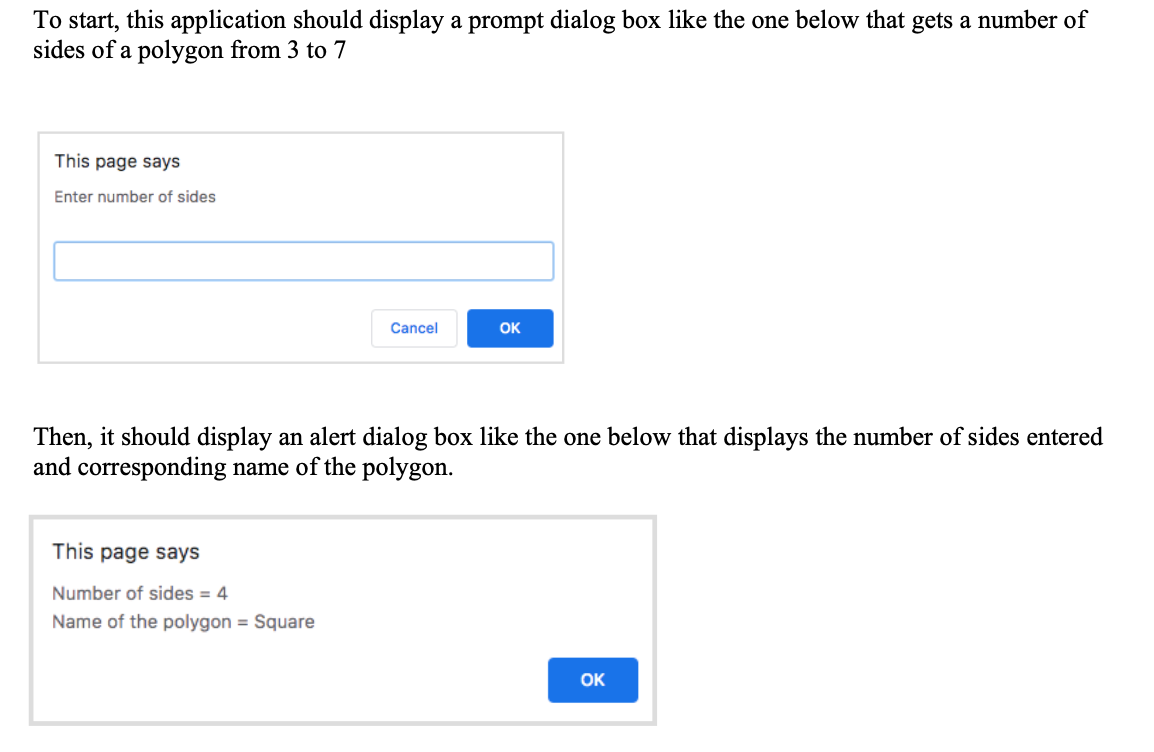1154x752 pixels.
Task: Select 'Name of the polygon = Square' text
Action: click(184, 622)
